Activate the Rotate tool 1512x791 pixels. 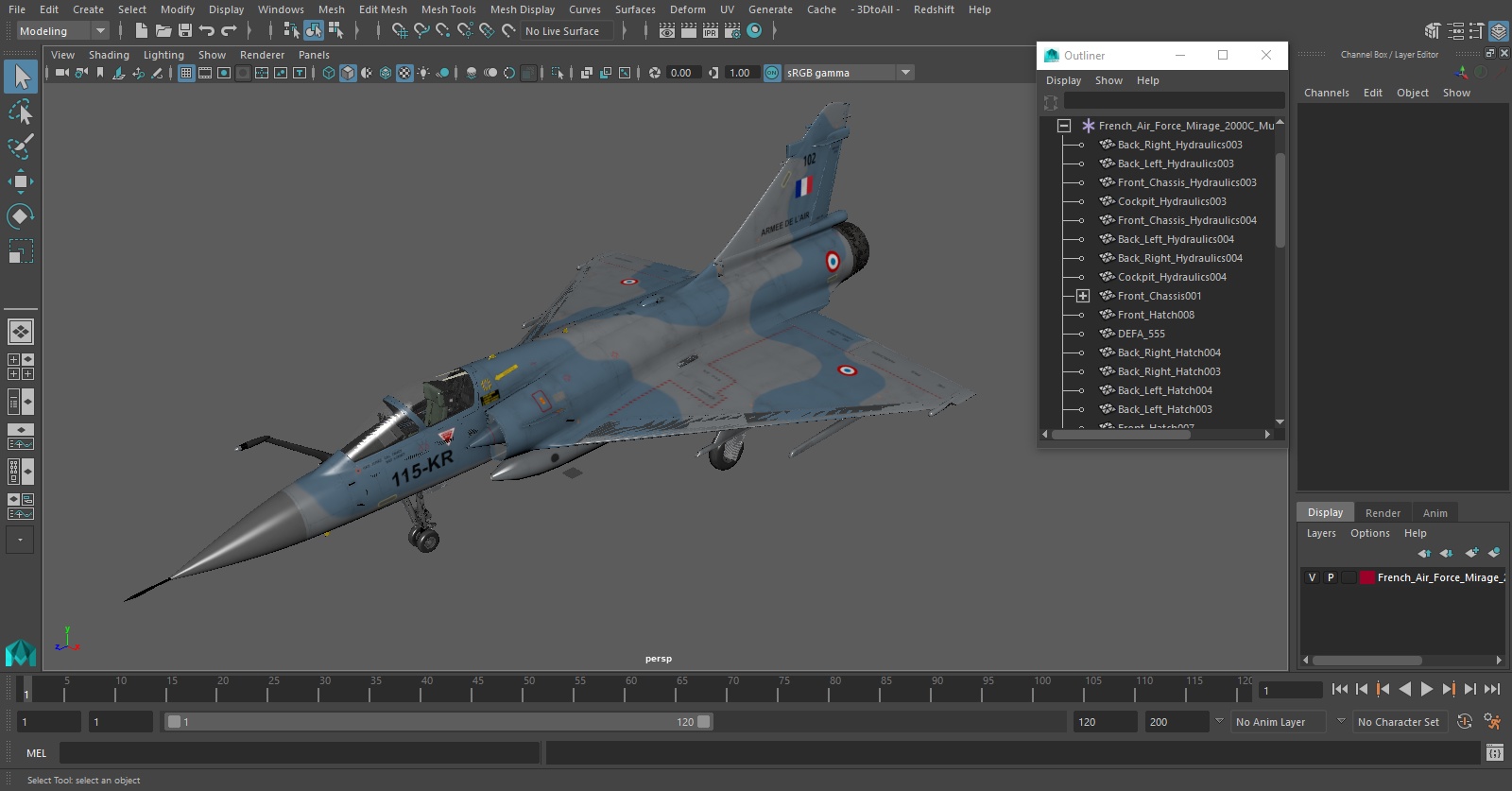click(21, 216)
